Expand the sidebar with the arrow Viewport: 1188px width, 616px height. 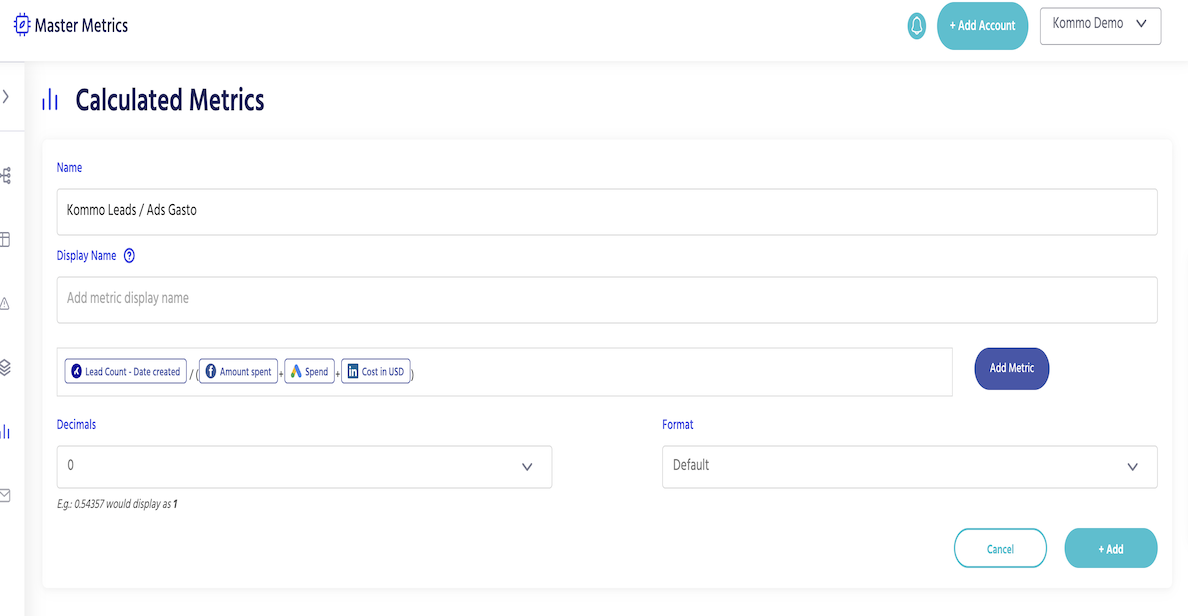click(x=6, y=97)
